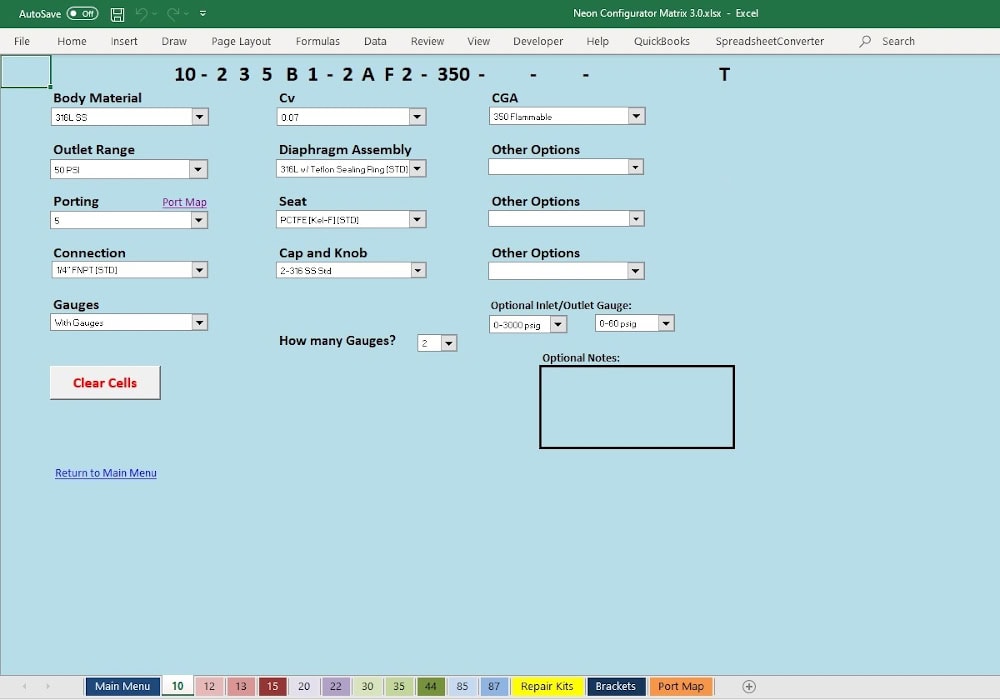Image resolution: width=1000 pixels, height=700 pixels.
Task: Click the Redo arrow icon
Action: [x=173, y=14]
